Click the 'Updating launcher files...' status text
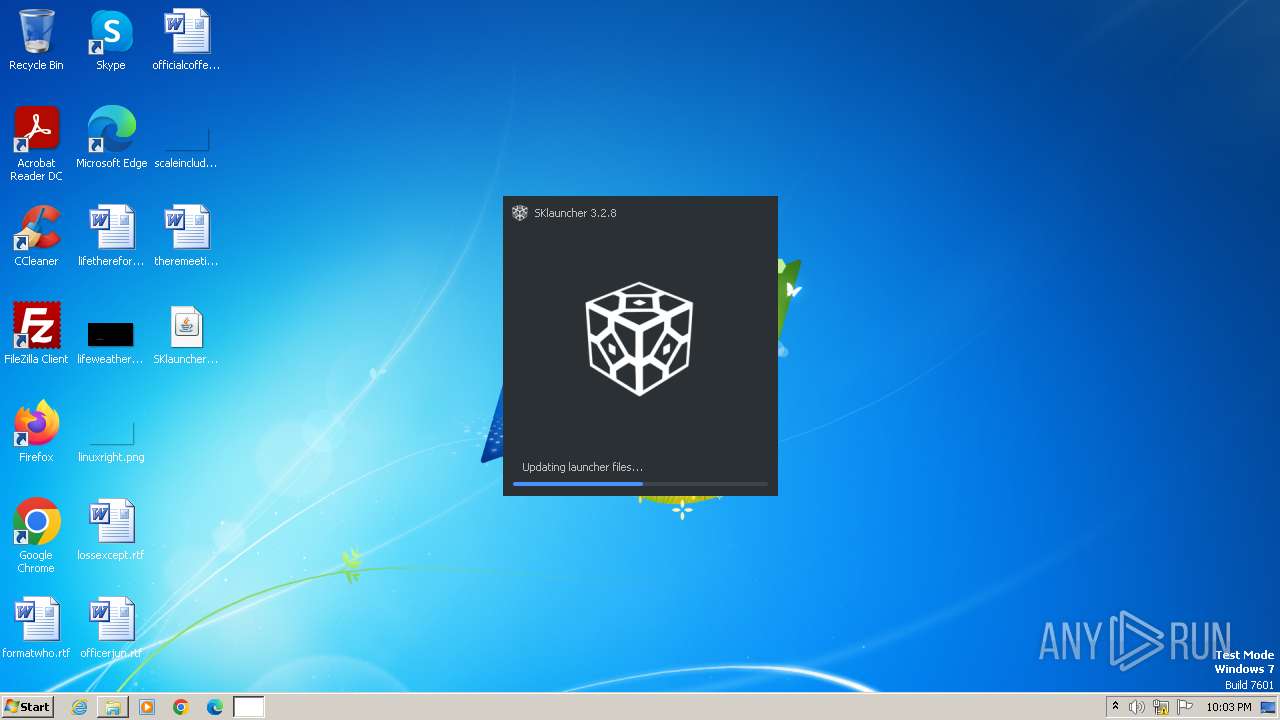The width and height of the screenshot is (1280, 720). click(x=582, y=467)
